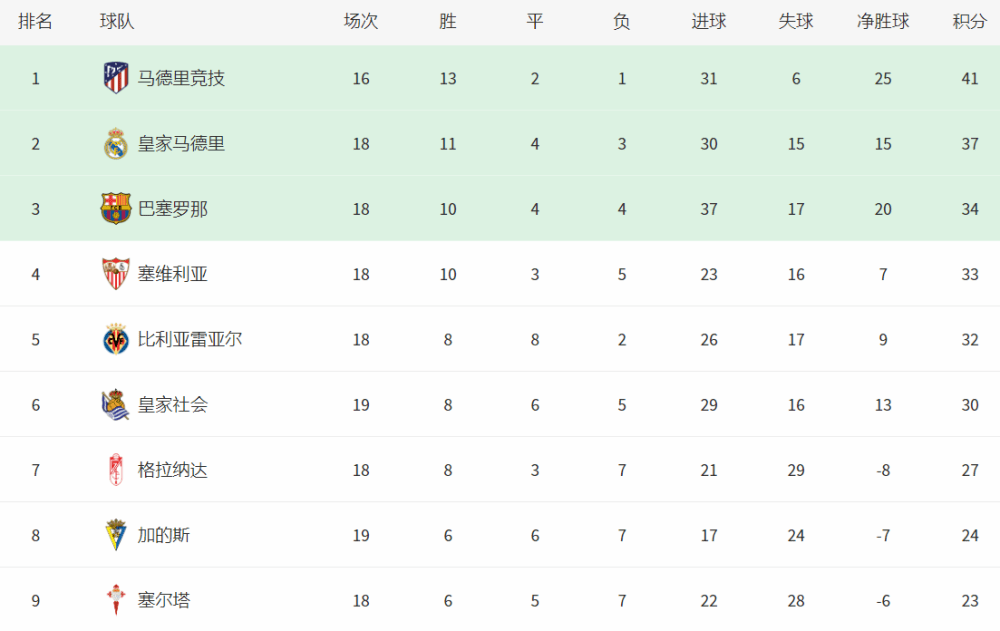This screenshot has height=631, width=1000.
Task: Click the Real Sociedad club crest
Action: coord(116,405)
